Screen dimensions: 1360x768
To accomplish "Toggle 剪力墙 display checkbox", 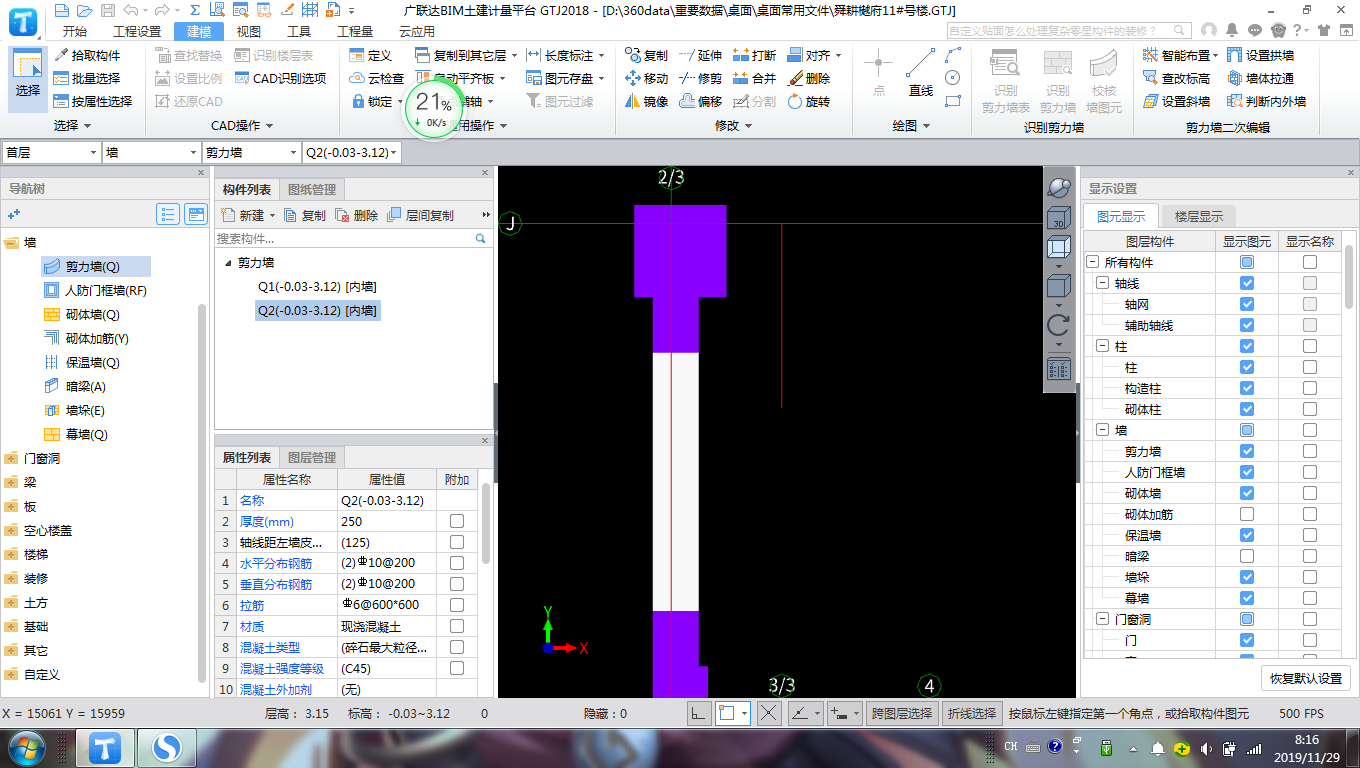I will [x=1247, y=451].
